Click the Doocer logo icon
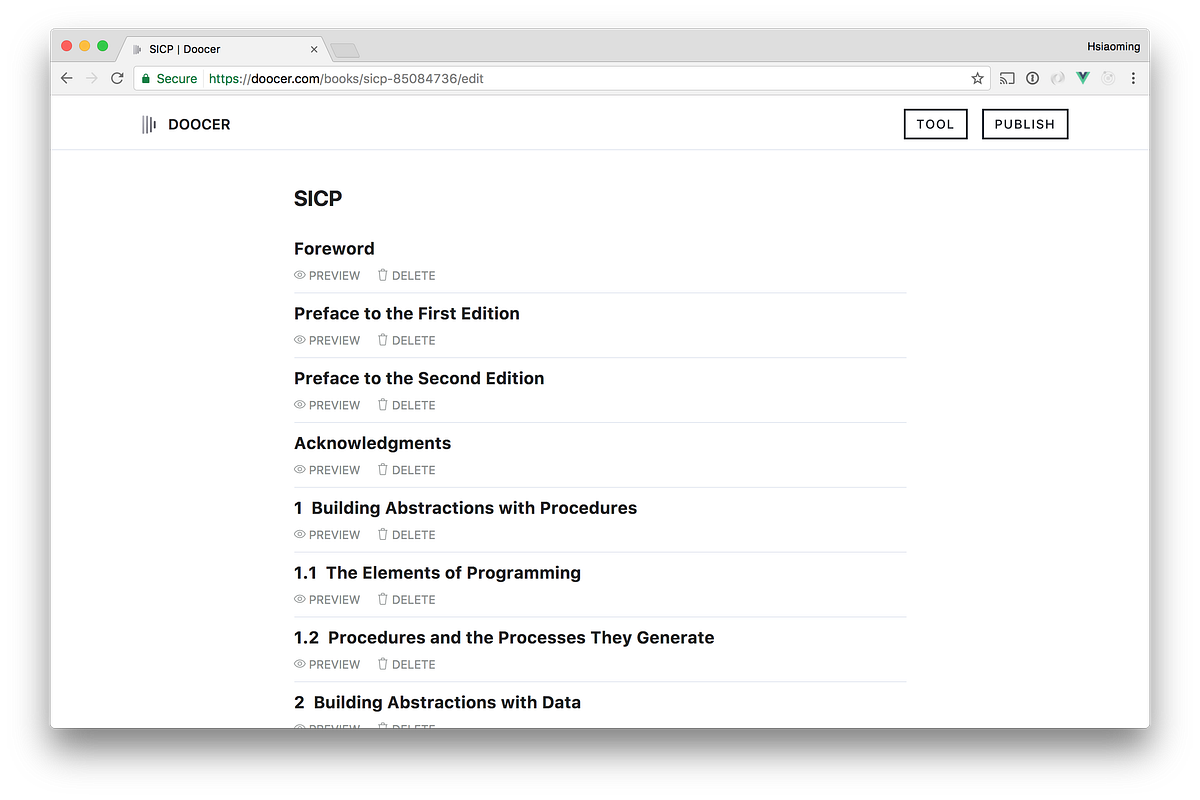The width and height of the screenshot is (1200, 800). pyautogui.click(x=150, y=124)
